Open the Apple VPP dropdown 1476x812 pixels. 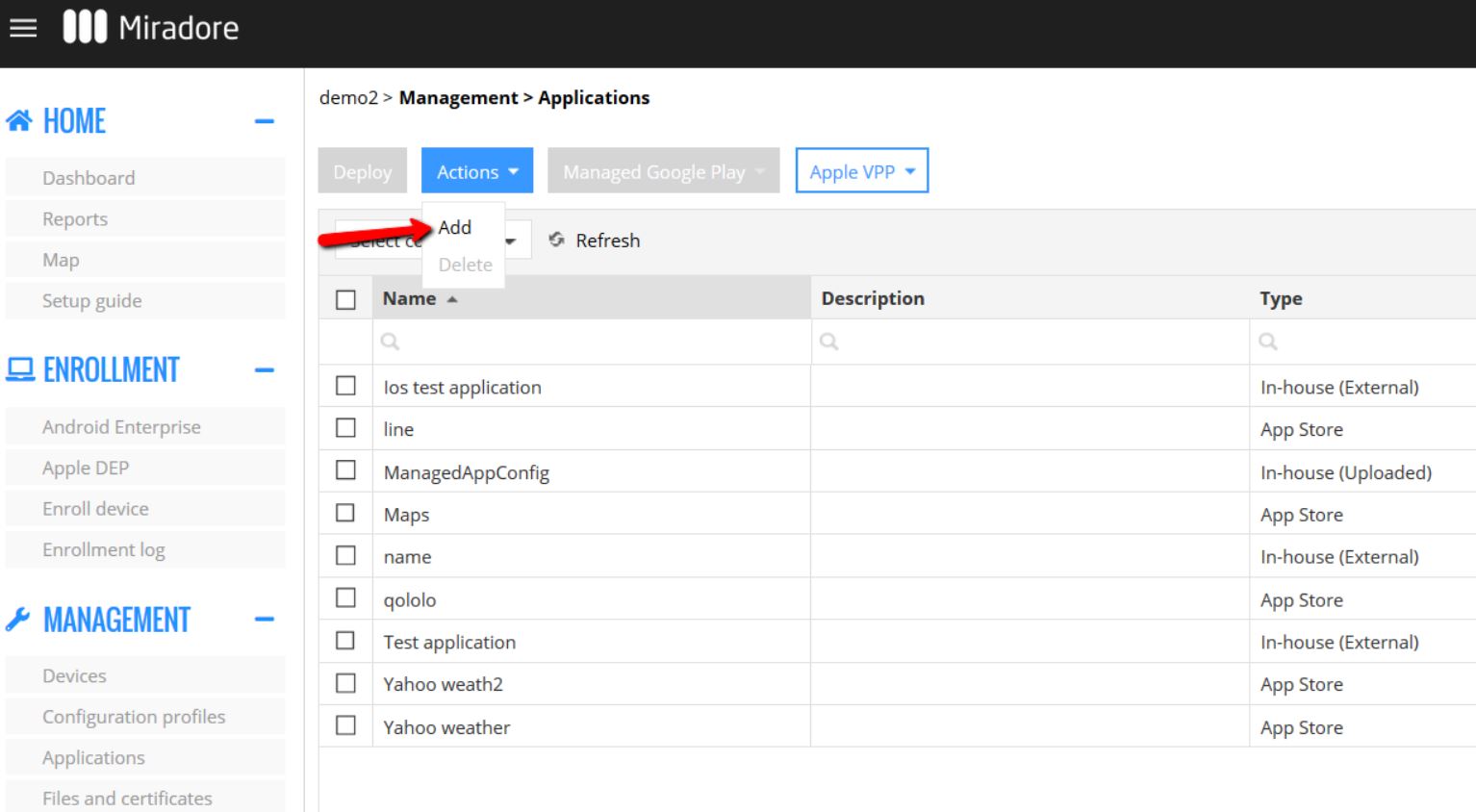click(x=862, y=171)
